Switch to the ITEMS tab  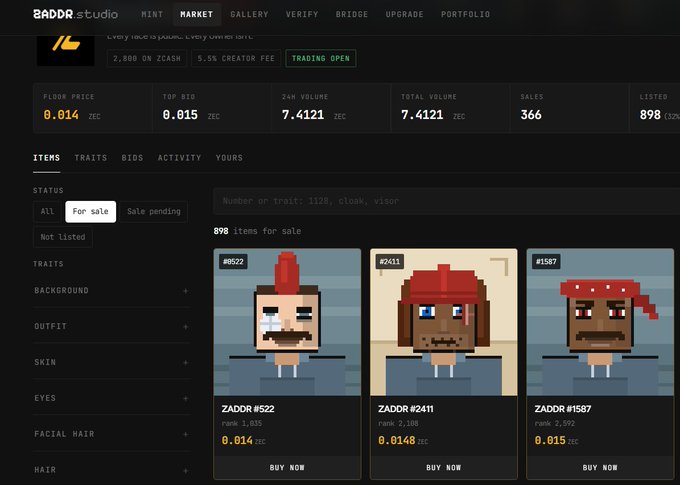(46, 158)
